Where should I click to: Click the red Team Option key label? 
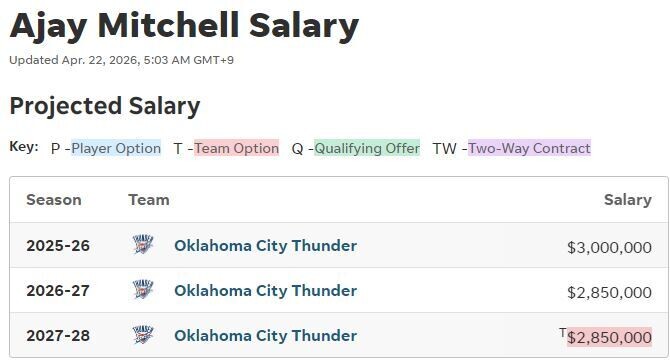pyautogui.click(x=236, y=148)
